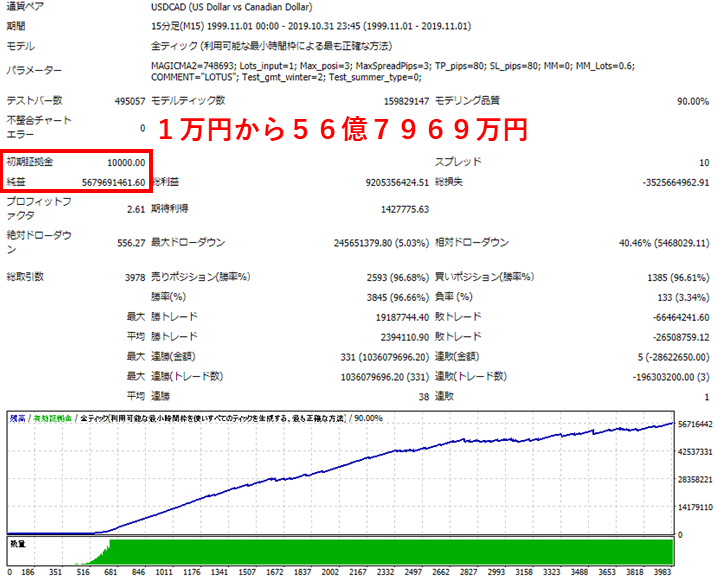The image size is (716, 579).
Task: Click the gross loss value -3525664962.91
Action: 676,183
